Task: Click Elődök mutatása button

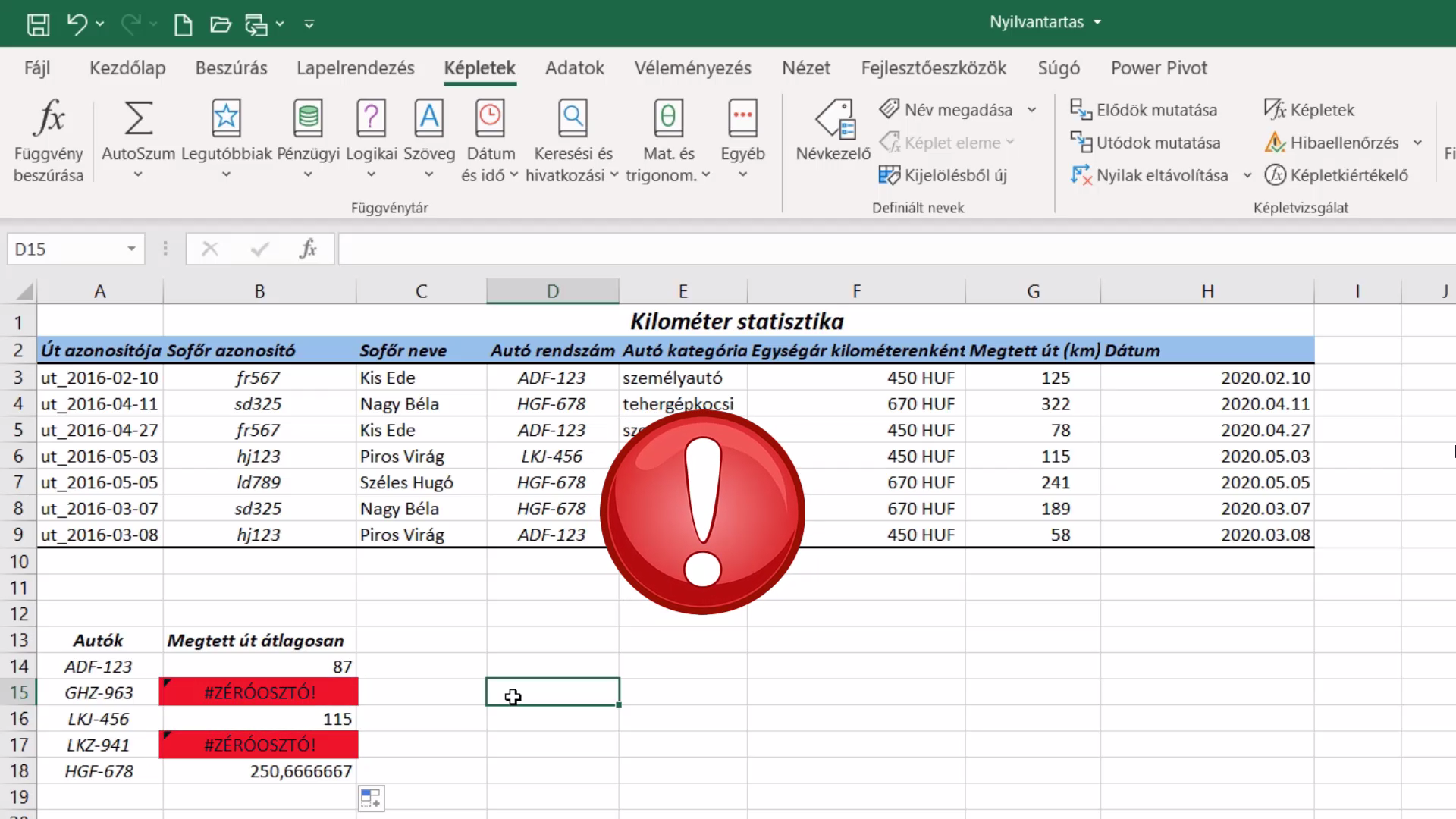Action: [1144, 110]
